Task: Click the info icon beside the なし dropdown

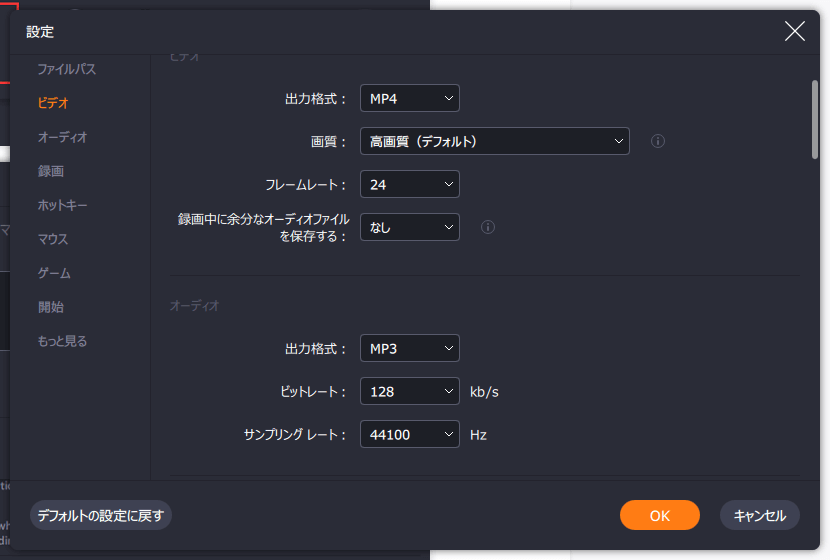Action: [488, 227]
